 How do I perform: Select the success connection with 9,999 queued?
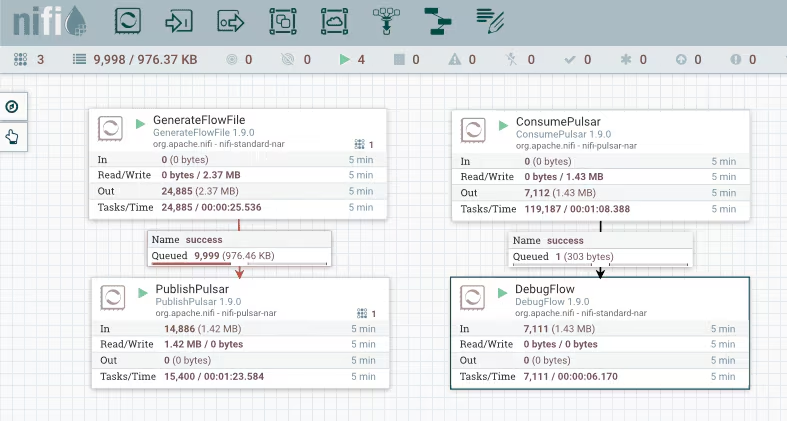238,248
